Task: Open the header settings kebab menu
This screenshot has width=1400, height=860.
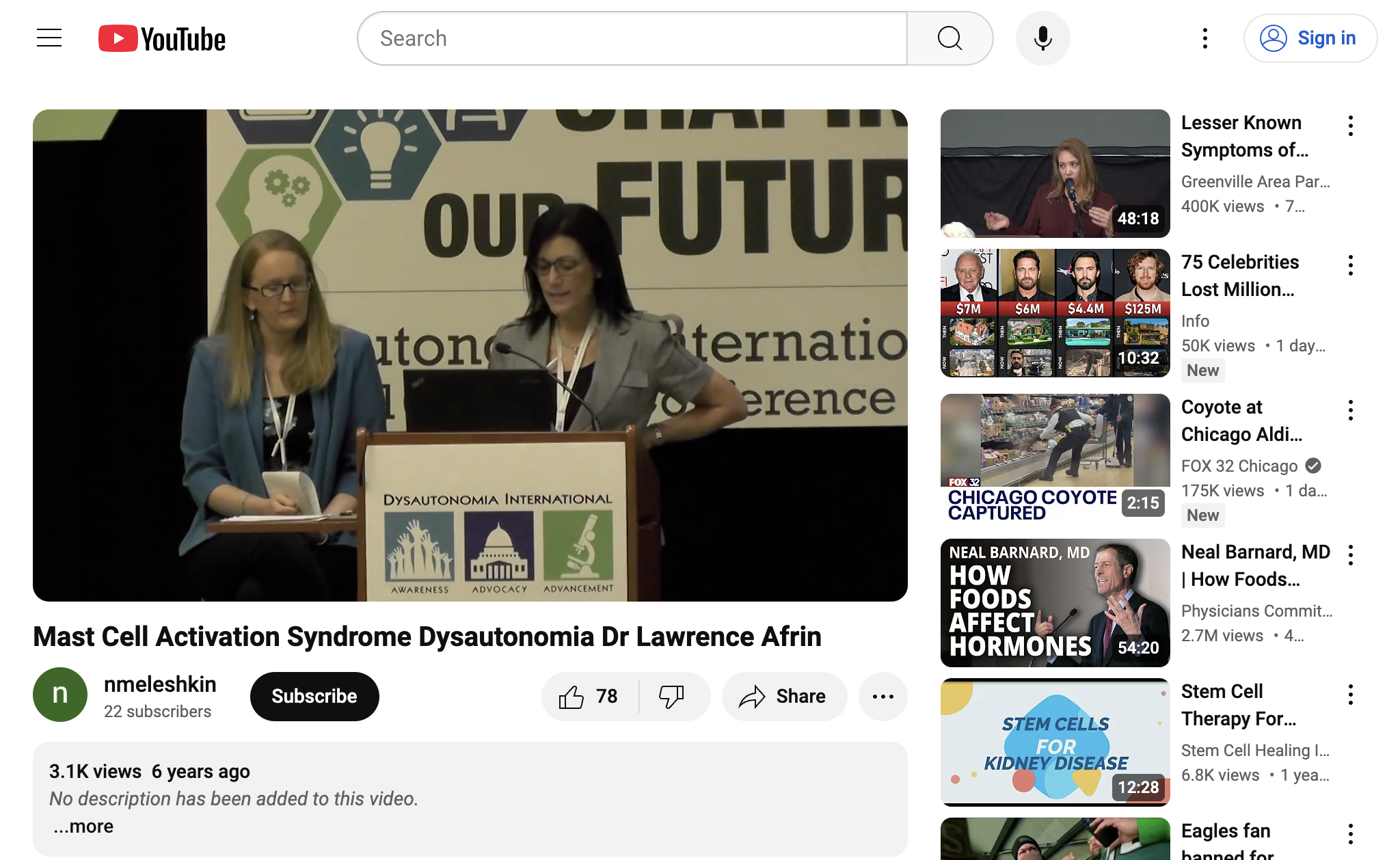Action: pos(1204,38)
